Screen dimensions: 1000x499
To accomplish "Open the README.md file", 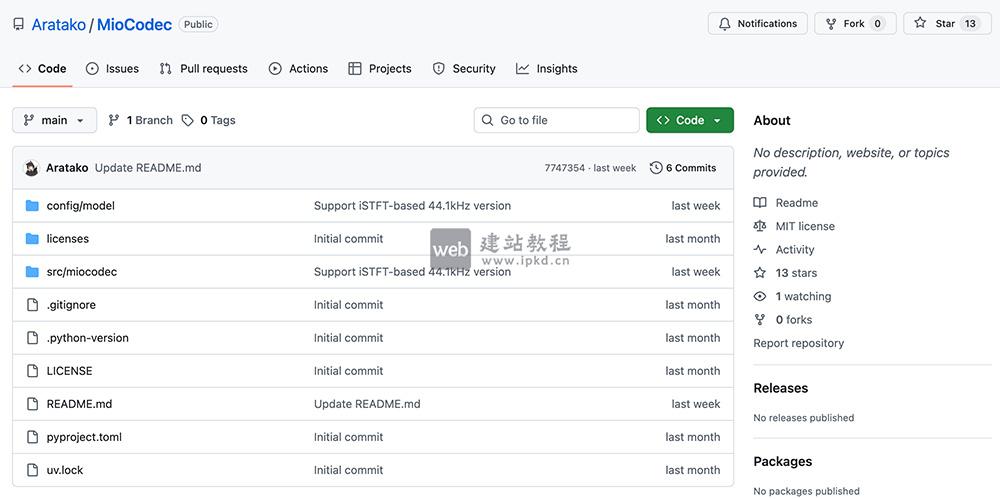I will [x=79, y=404].
